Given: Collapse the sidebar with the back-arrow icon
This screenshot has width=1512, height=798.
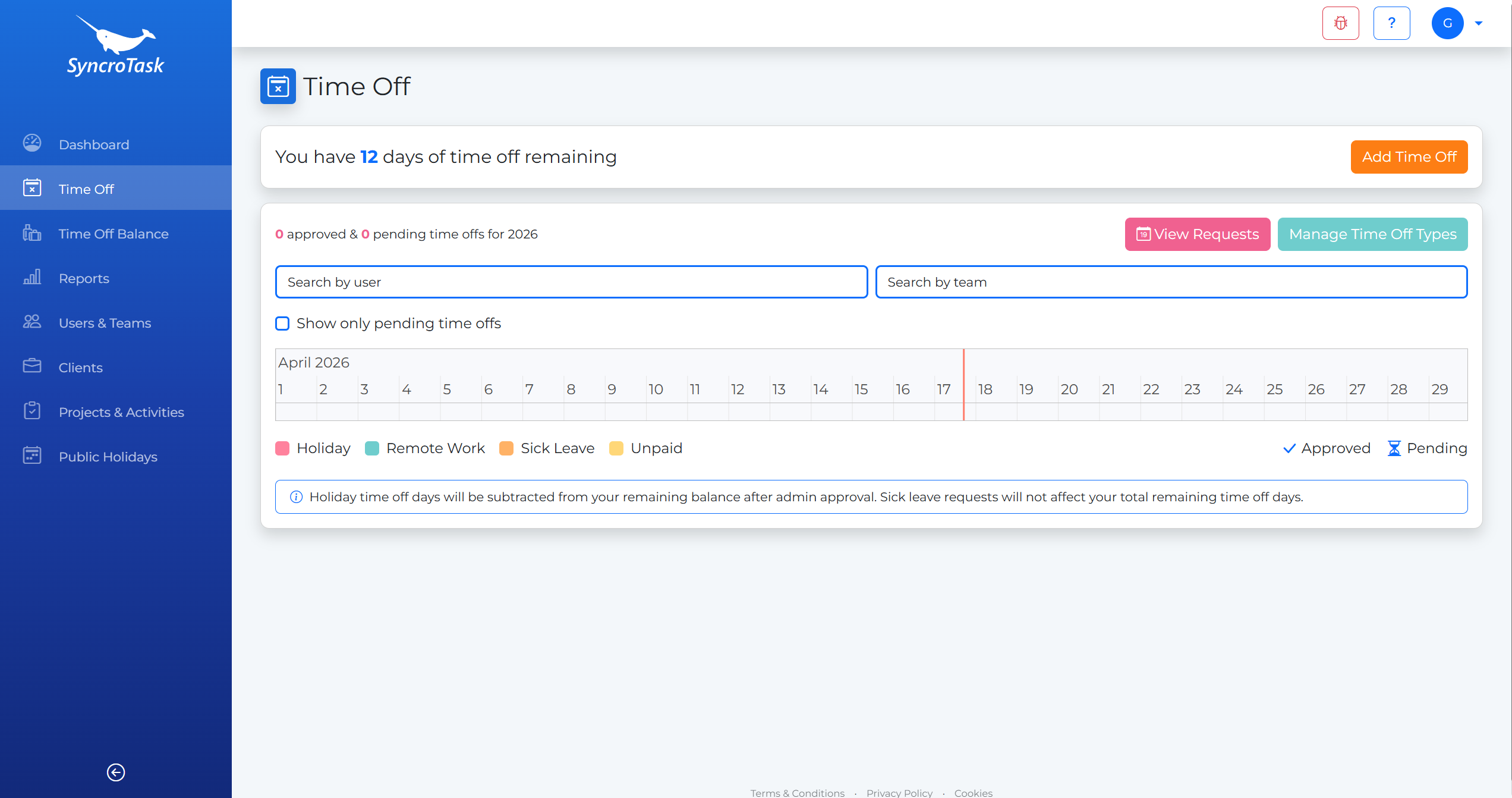Looking at the screenshot, I should tap(115, 772).
